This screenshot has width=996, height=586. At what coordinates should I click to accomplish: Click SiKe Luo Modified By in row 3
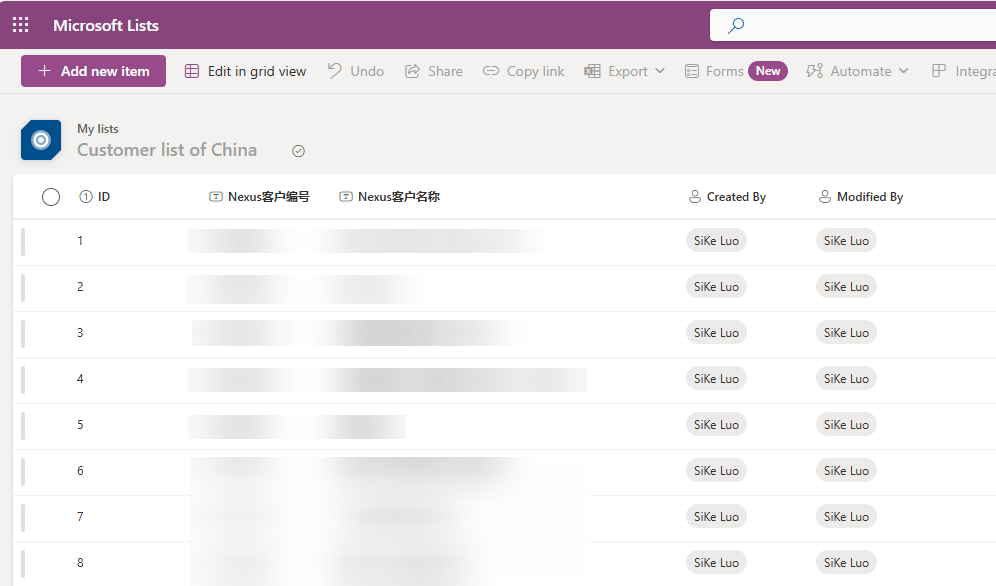point(847,333)
